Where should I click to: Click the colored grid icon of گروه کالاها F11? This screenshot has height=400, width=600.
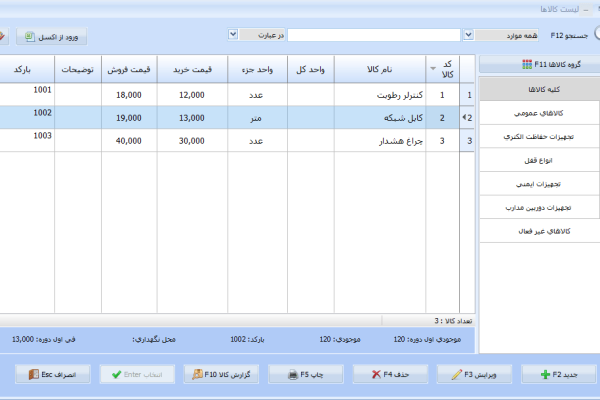527,64
